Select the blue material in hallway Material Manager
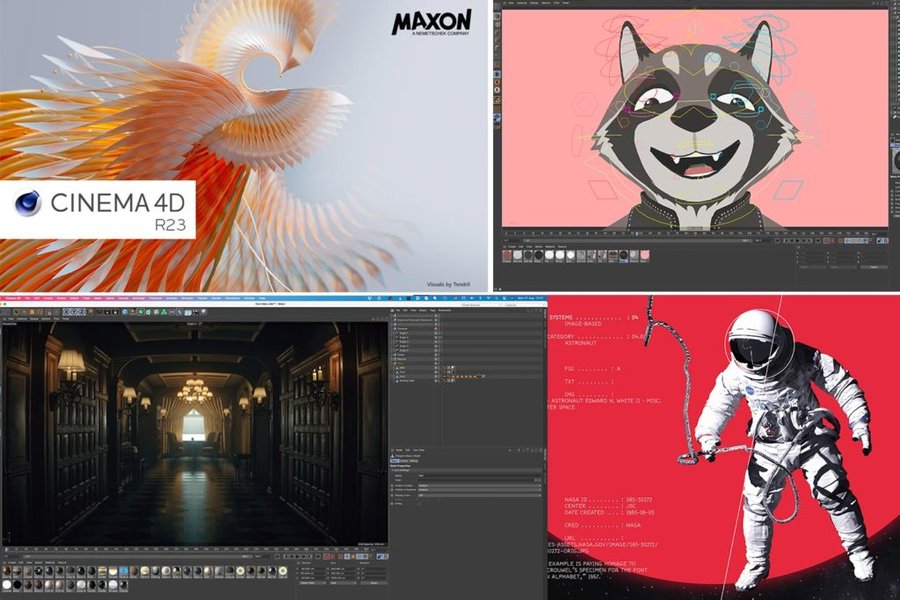The width and height of the screenshot is (900, 600). coord(123,571)
